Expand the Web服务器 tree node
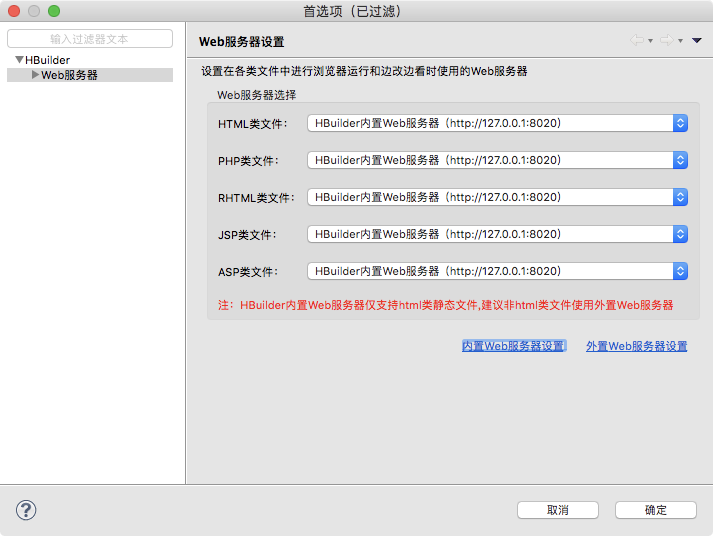Screen dimensions: 713x536 tap(35, 75)
